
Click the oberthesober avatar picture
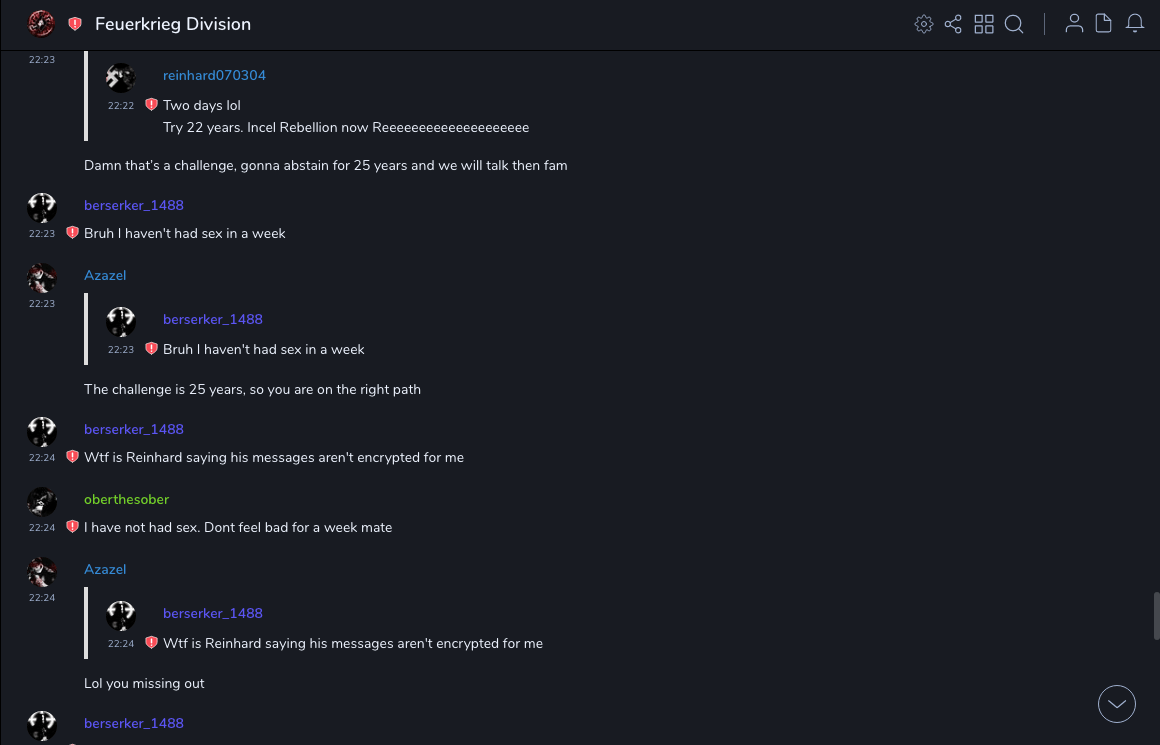tap(42, 502)
